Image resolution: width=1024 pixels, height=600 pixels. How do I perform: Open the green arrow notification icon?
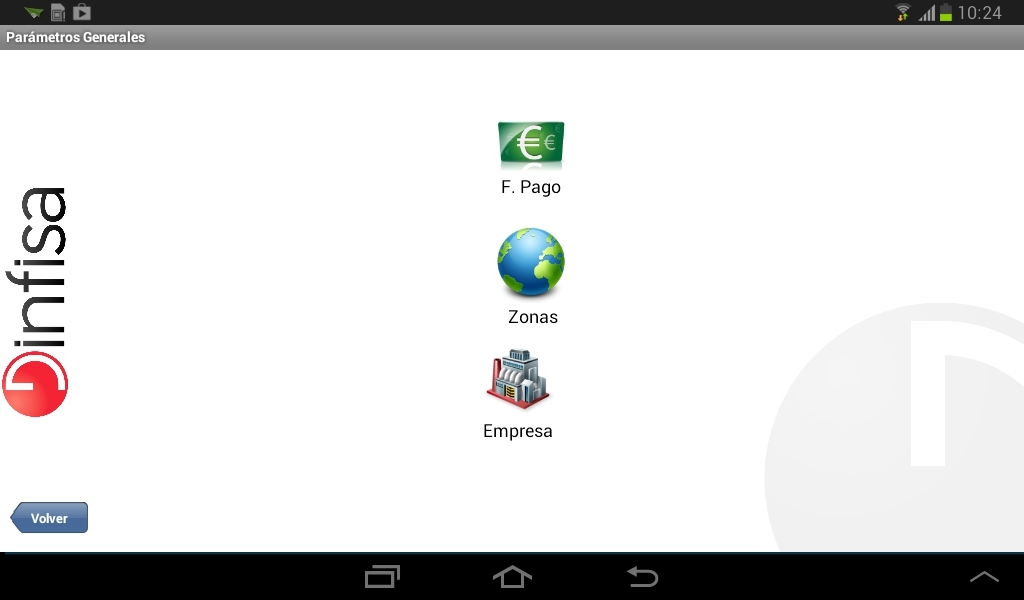33,12
